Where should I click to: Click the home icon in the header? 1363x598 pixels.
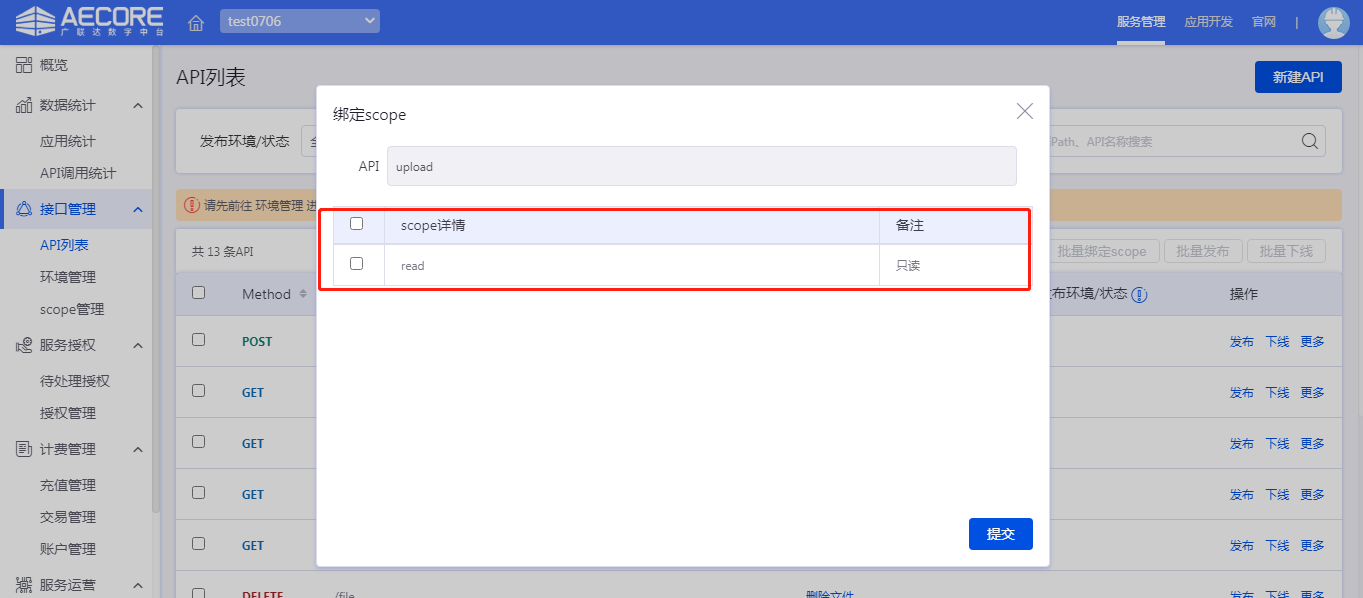(196, 22)
